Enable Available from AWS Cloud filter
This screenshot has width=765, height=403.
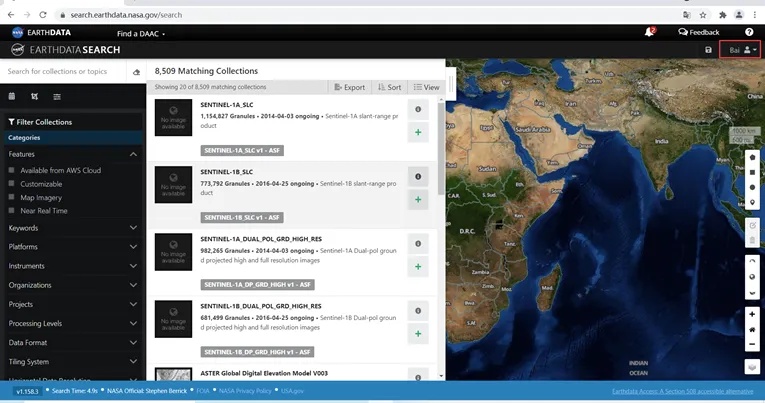(11, 170)
